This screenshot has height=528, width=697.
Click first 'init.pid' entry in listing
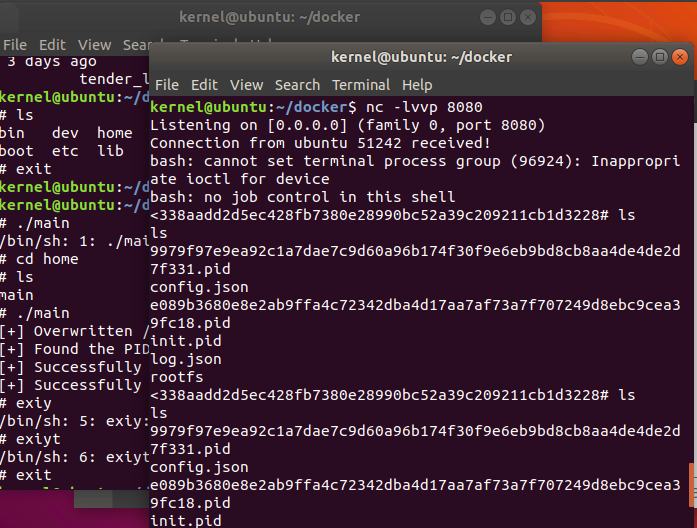click(185, 341)
